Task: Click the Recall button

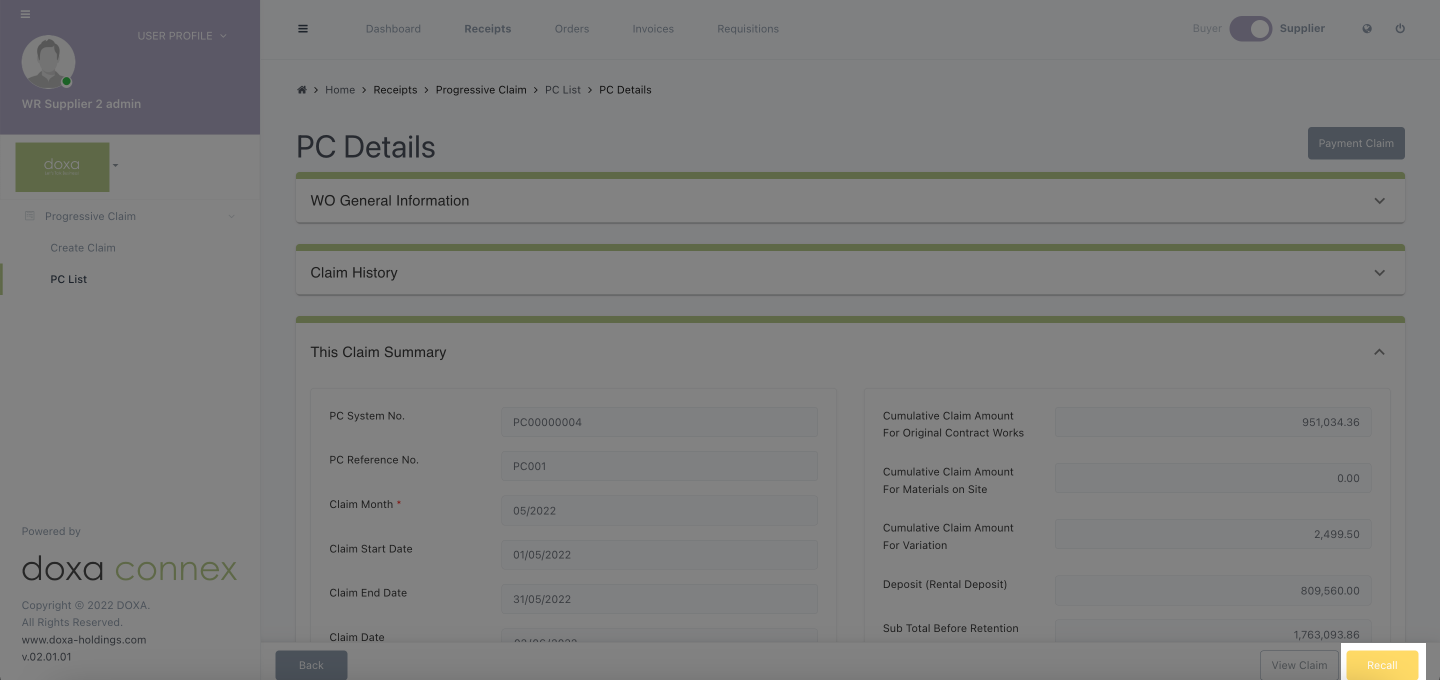Action: [1382, 665]
